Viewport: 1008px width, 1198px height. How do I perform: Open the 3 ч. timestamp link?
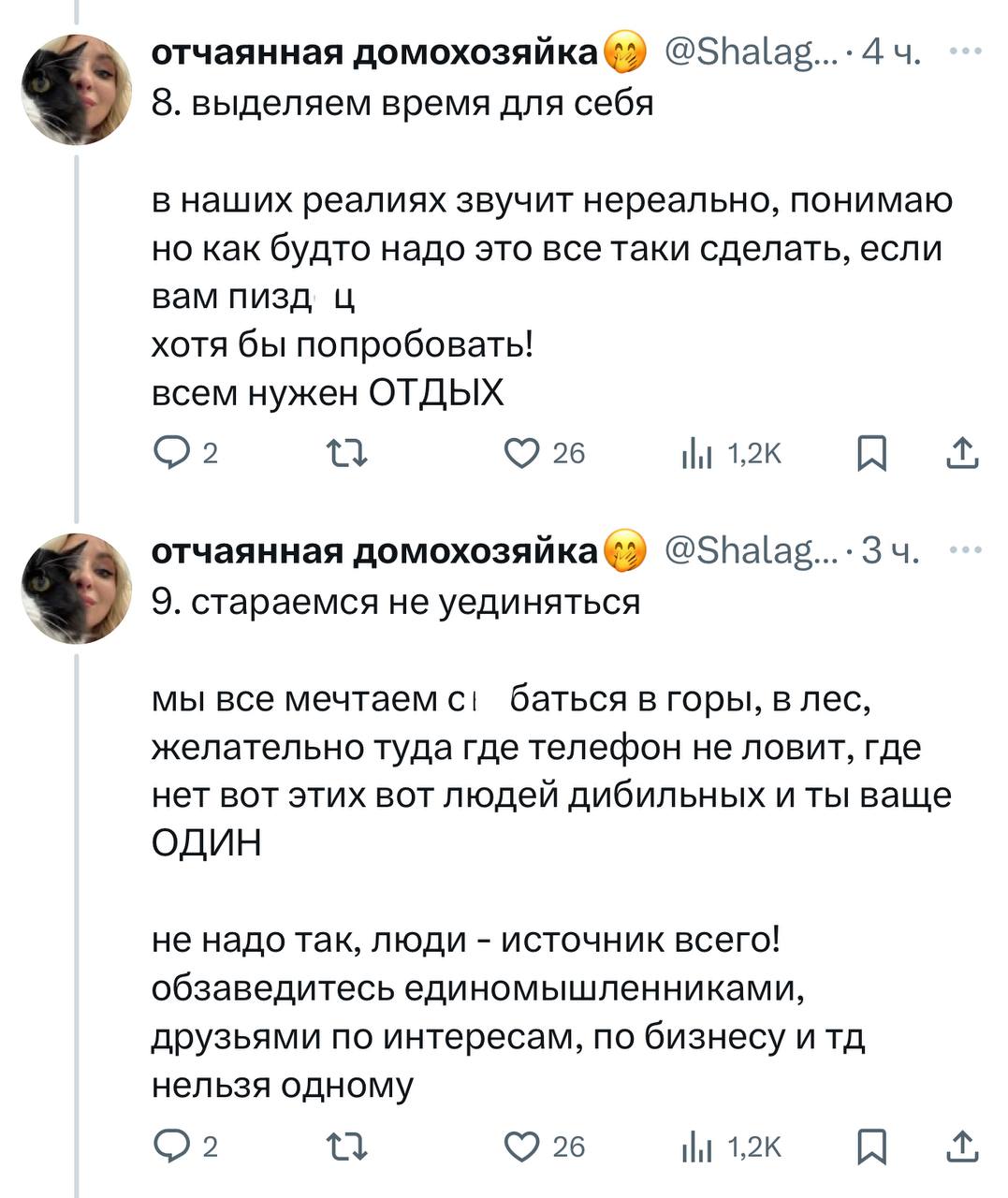pos(891,552)
